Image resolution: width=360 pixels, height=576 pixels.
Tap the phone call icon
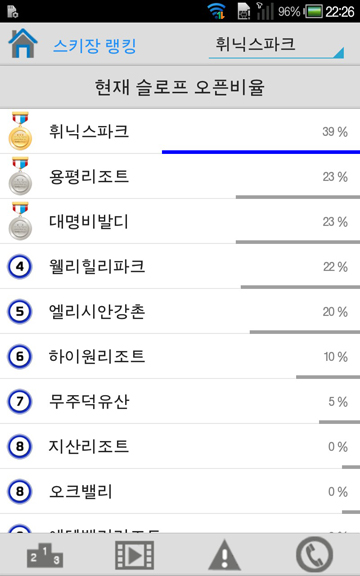pos(314,555)
